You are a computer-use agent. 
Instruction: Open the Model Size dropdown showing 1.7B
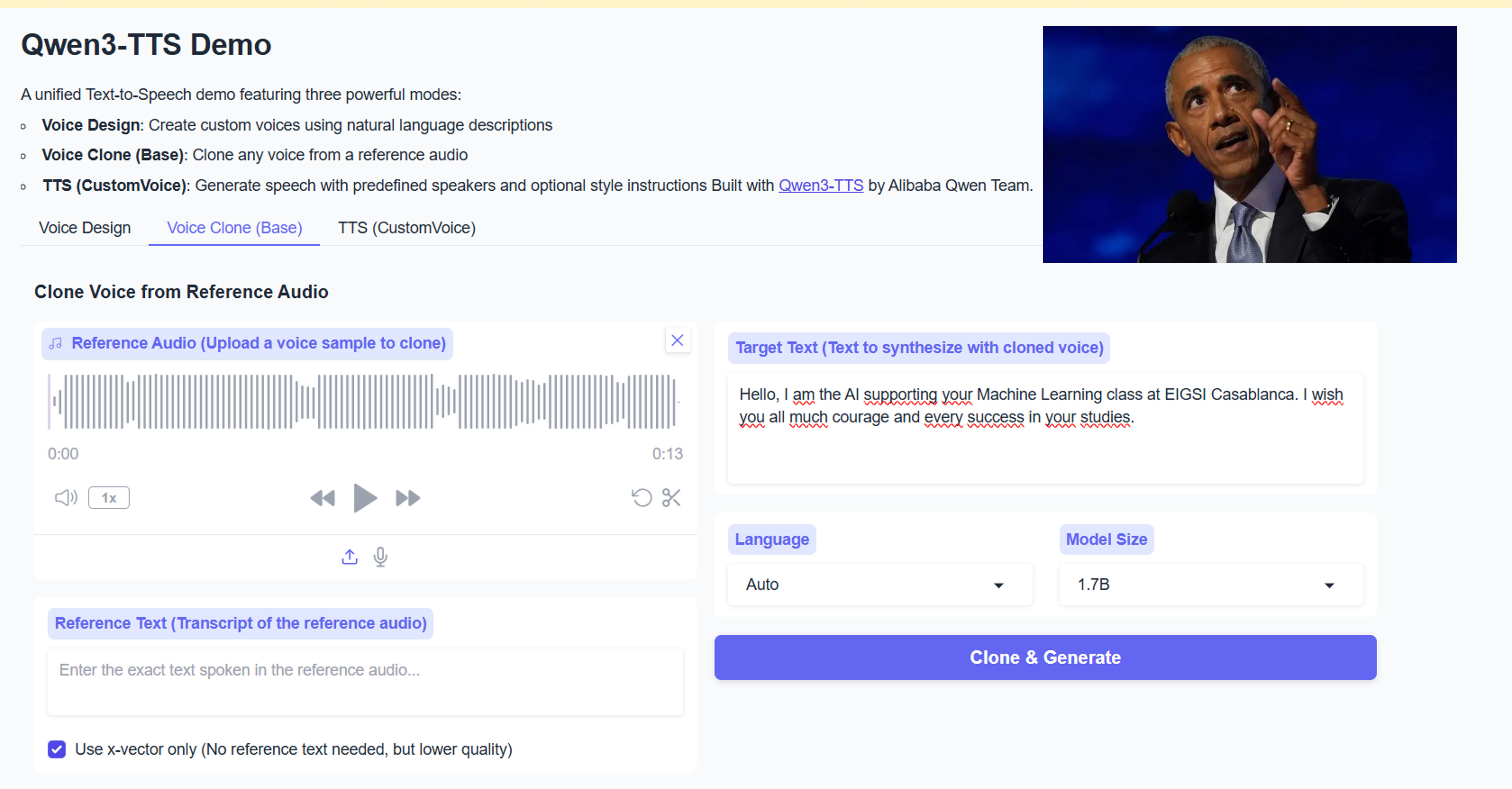[x=1211, y=584]
